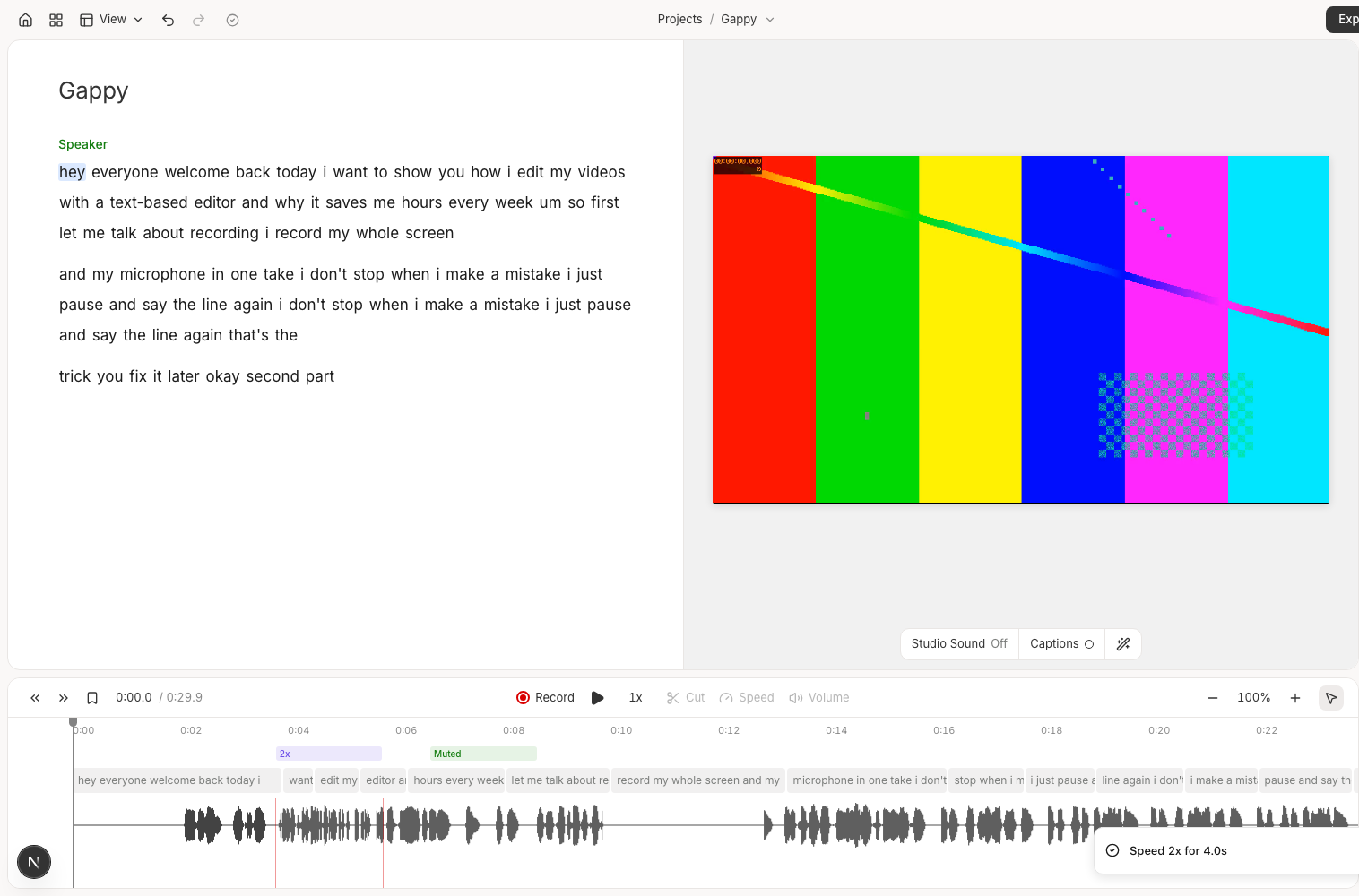The width and height of the screenshot is (1359, 896).
Task: Select the "microphone in one take i don't" clip
Action: pos(868,780)
